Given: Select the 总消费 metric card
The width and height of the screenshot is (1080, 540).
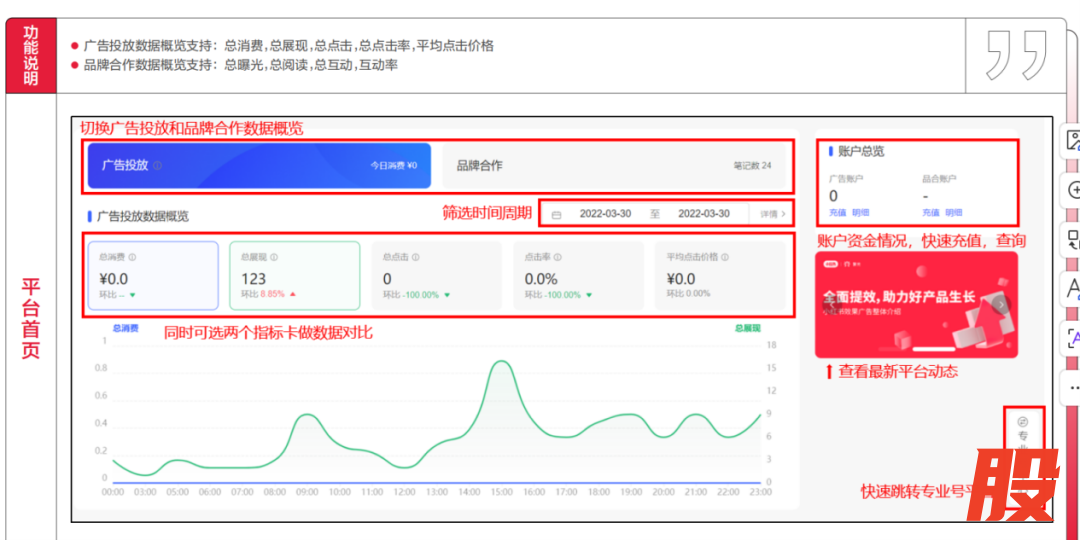Looking at the screenshot, I should (153, 276).
